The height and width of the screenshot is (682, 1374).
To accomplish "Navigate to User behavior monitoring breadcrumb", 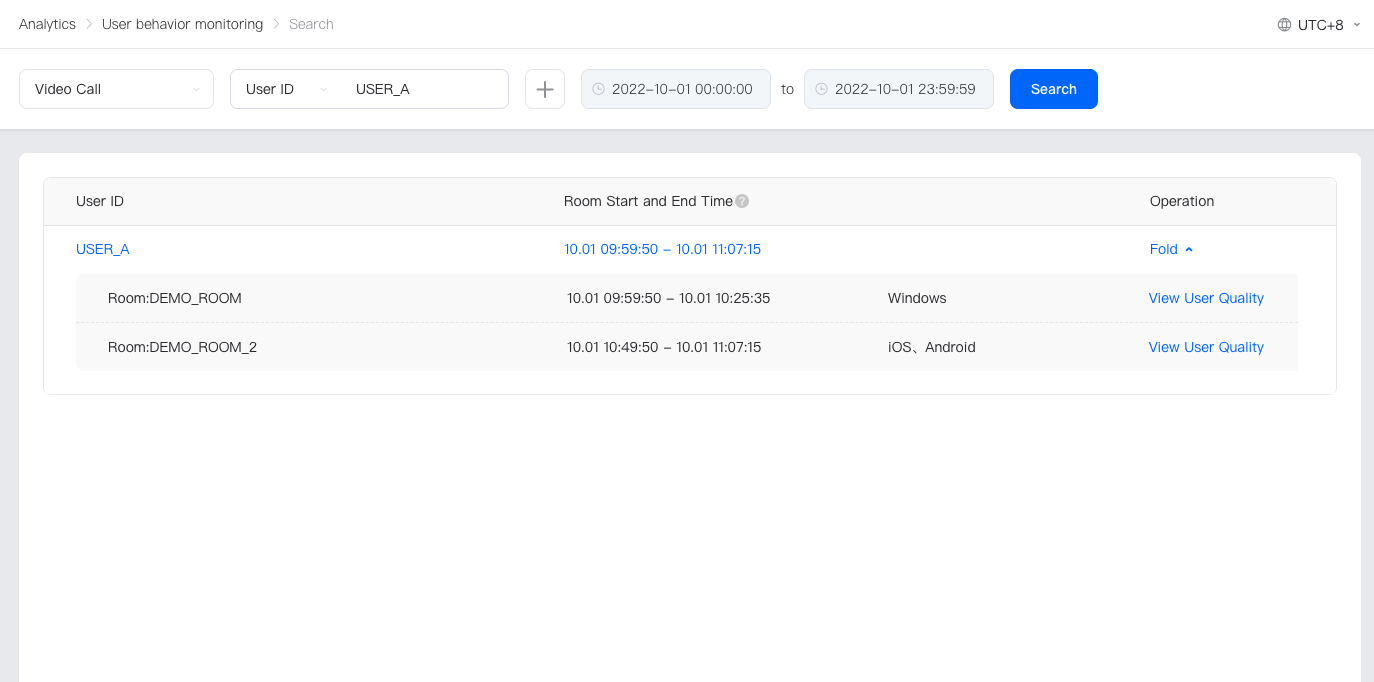I will click(x=182, y=24).
